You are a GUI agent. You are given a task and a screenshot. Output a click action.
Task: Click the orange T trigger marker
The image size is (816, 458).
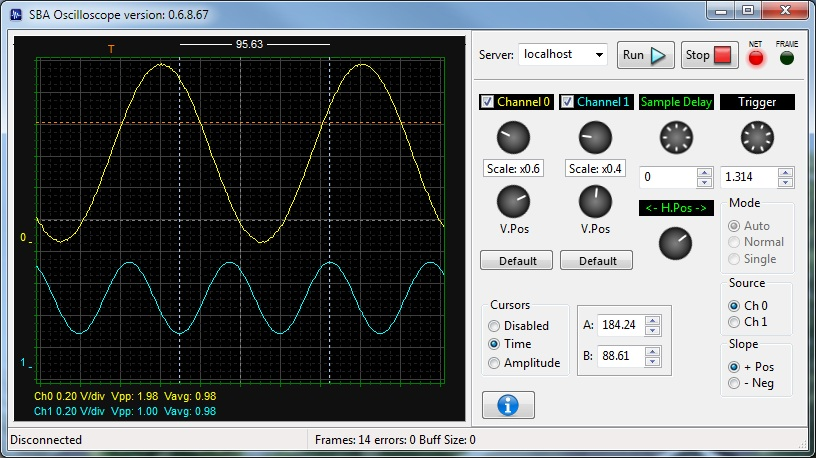pyautogui.click(x=111, y=49)
